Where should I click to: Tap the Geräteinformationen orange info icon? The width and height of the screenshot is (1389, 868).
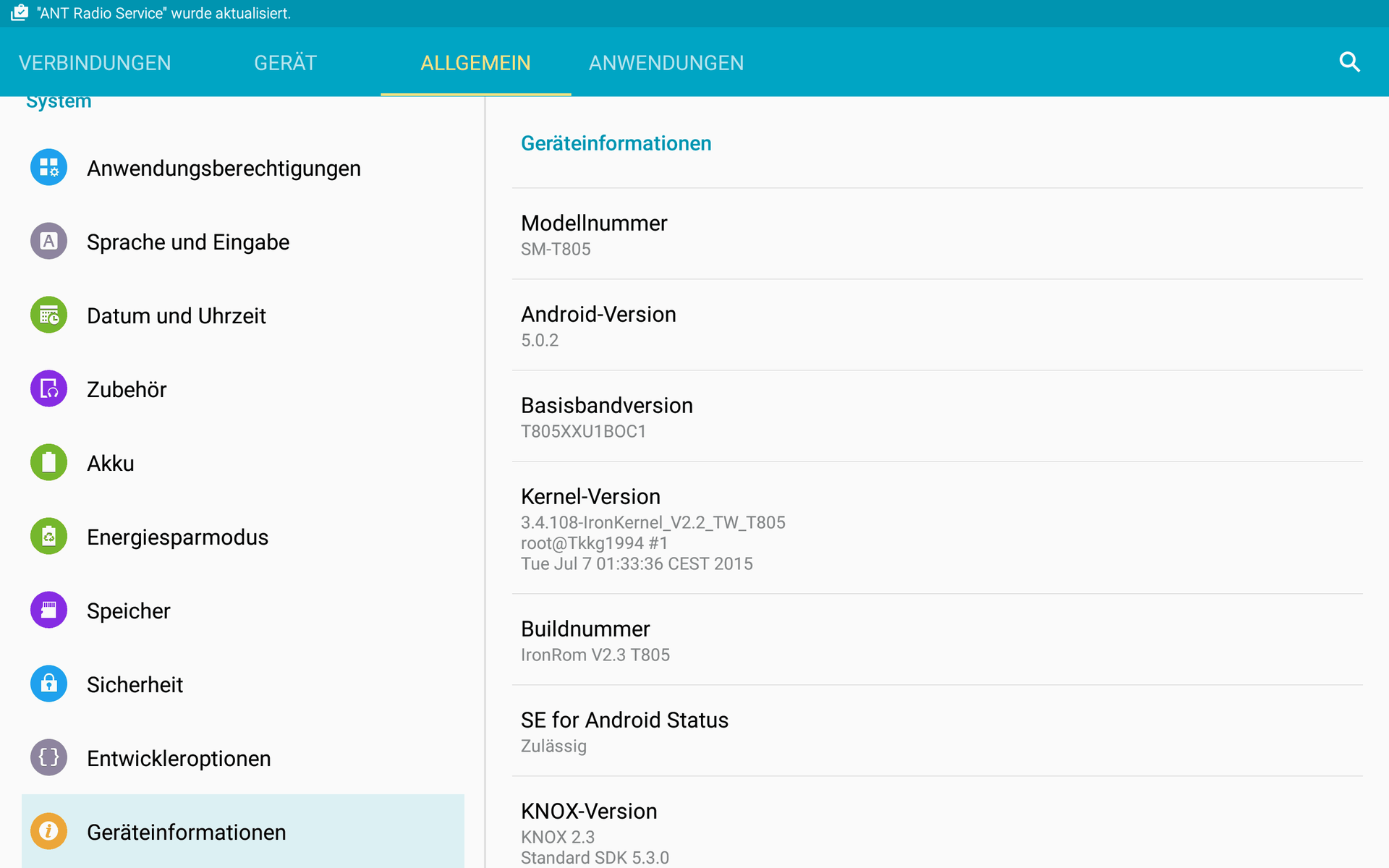coord(48,832)
